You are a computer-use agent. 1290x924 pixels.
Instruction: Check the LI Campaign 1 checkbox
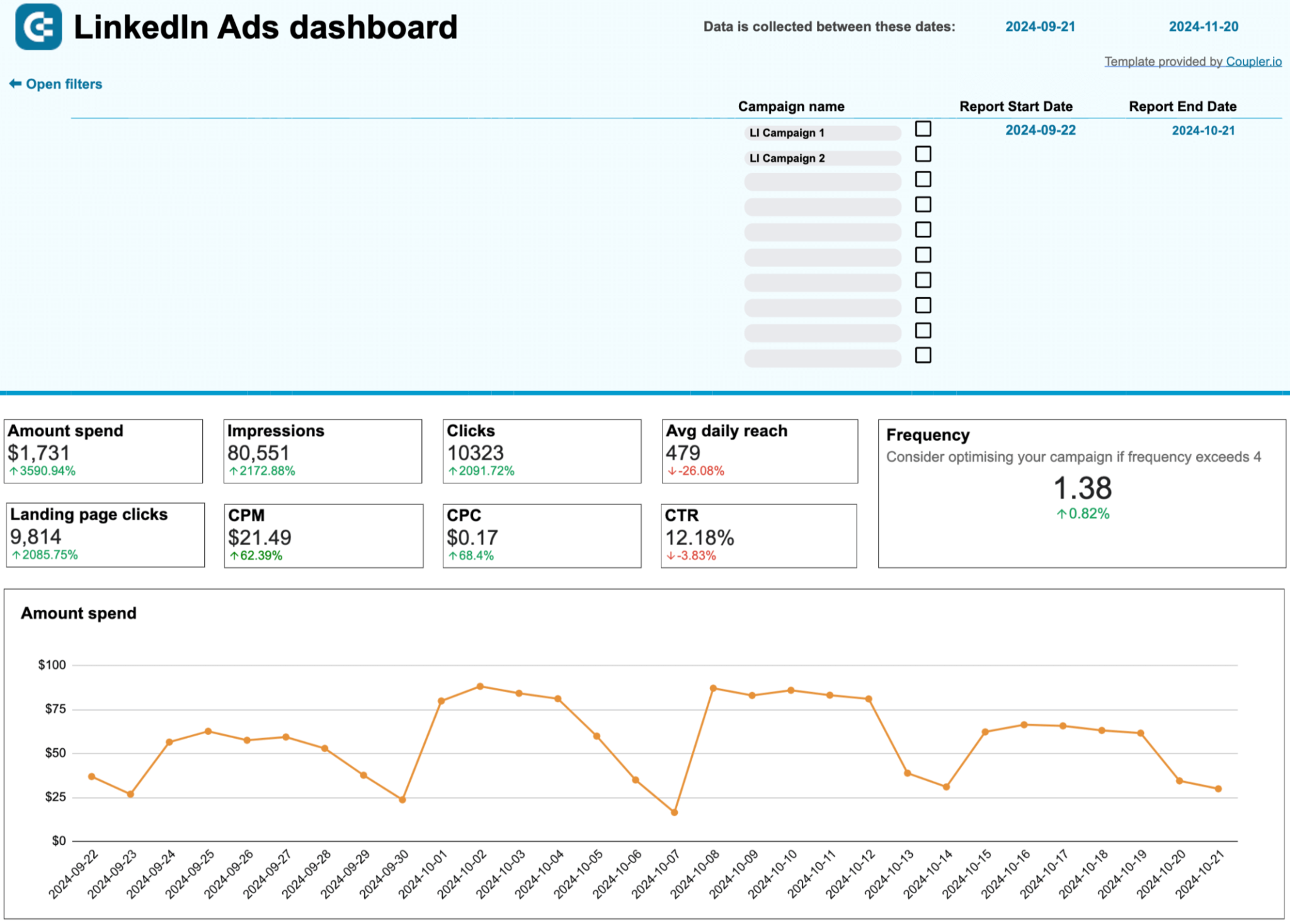pos(923,129)
